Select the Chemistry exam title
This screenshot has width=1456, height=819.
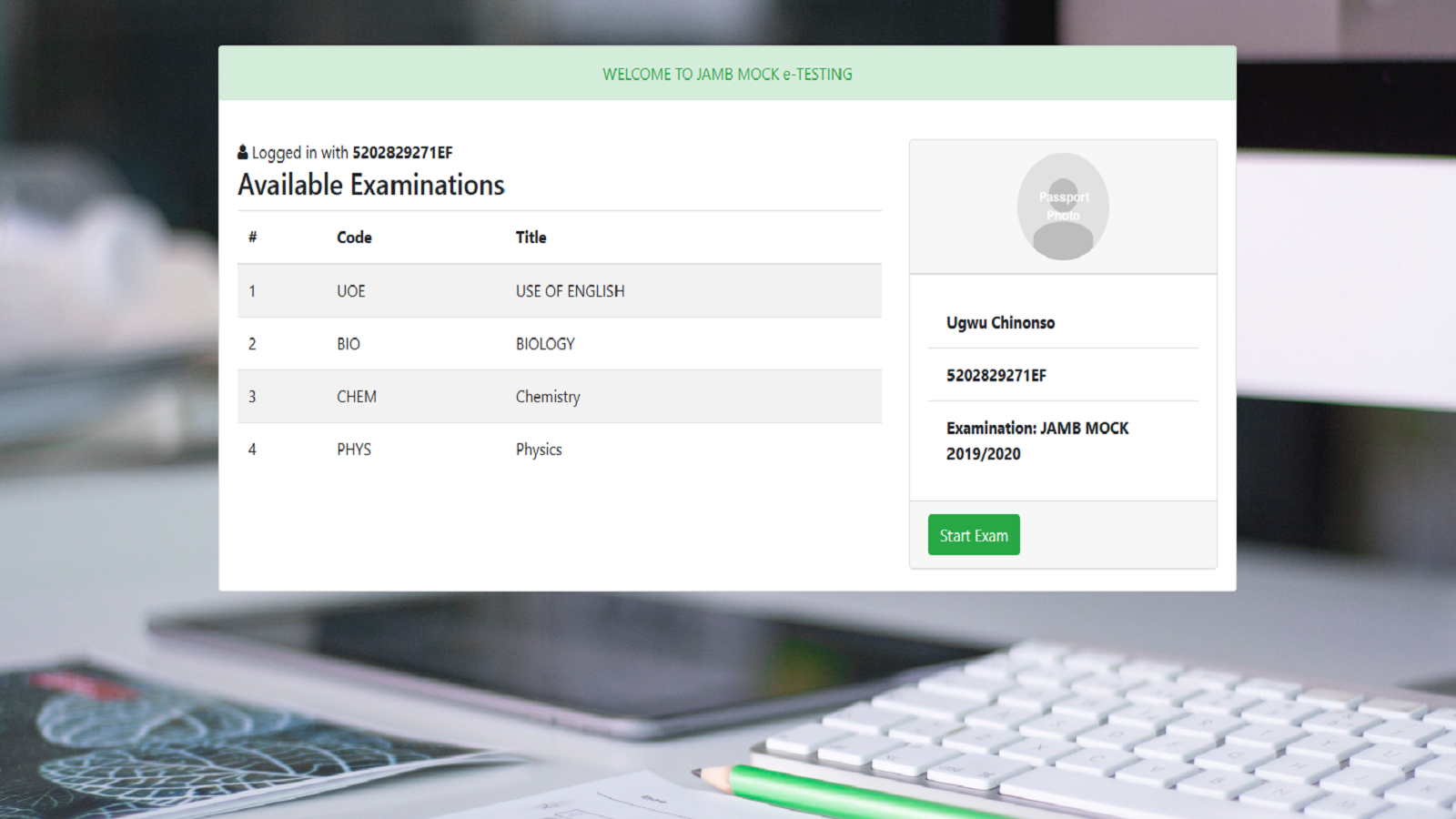click(x=547, y=397)
